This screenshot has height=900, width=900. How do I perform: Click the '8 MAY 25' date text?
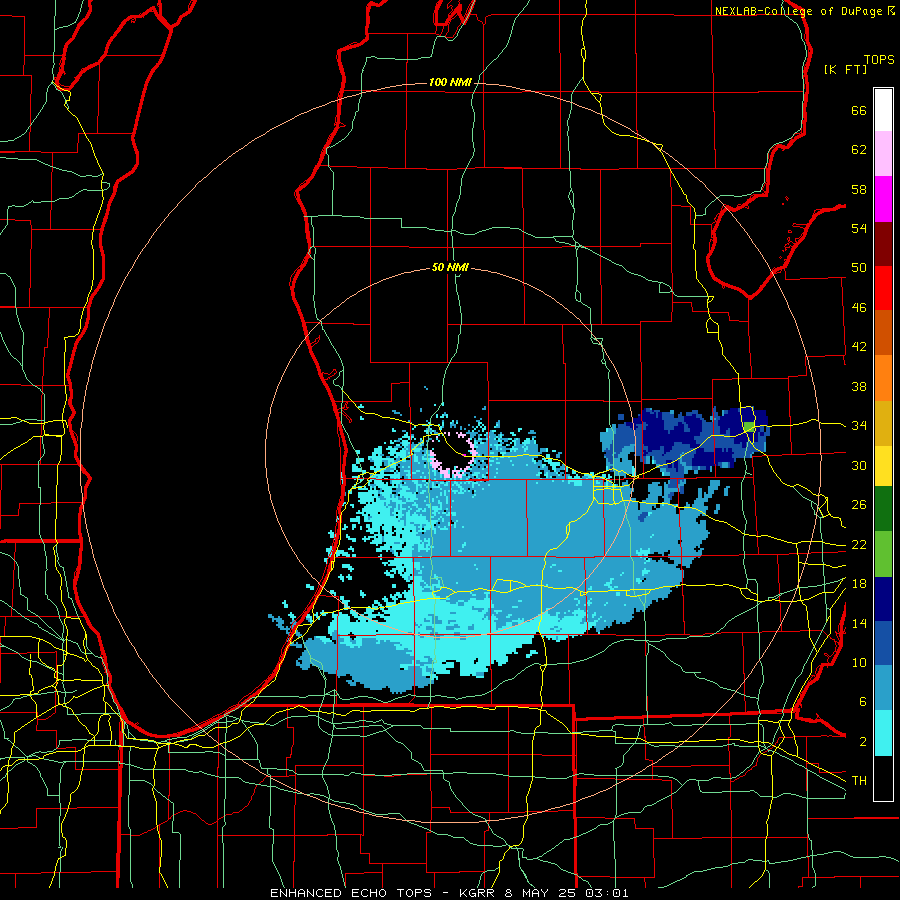pos(542,893)
